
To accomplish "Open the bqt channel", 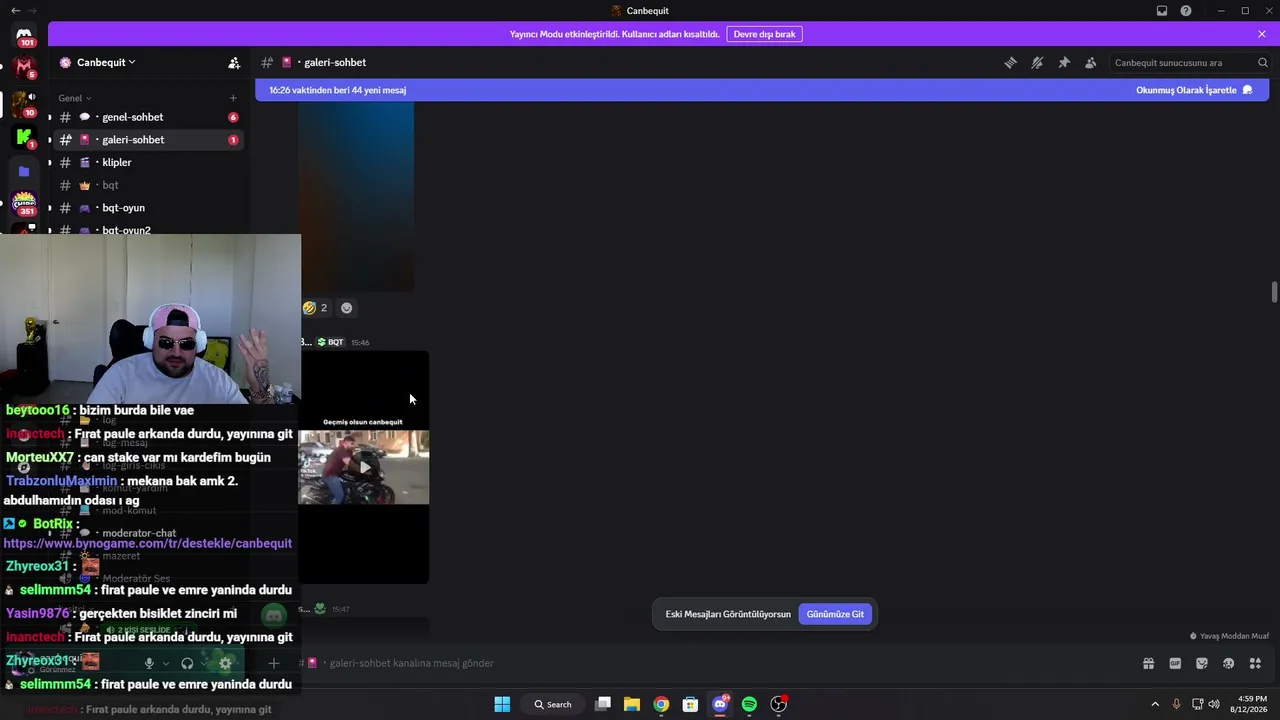I will [146, 185].
